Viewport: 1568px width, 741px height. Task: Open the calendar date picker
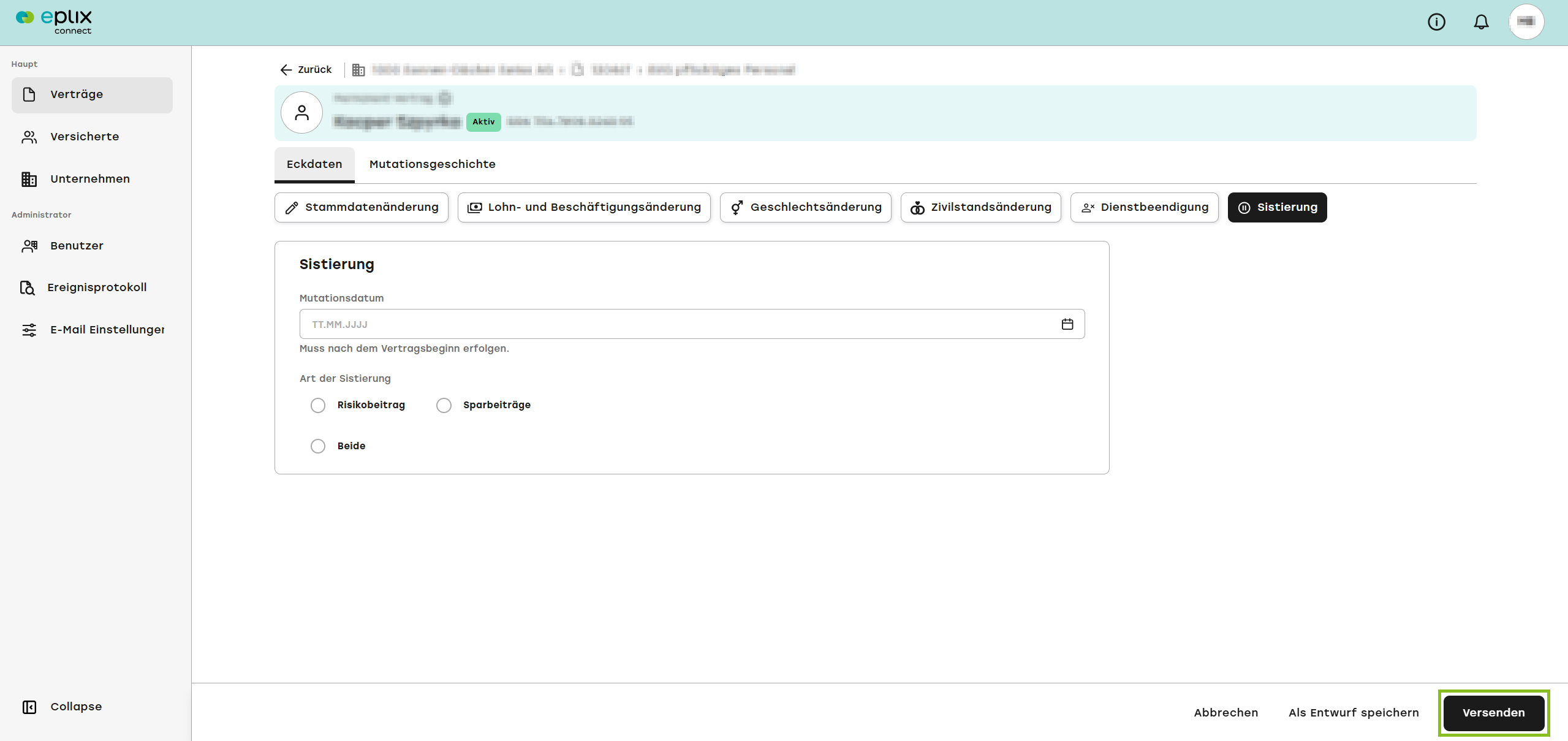tap(1067, 324)
